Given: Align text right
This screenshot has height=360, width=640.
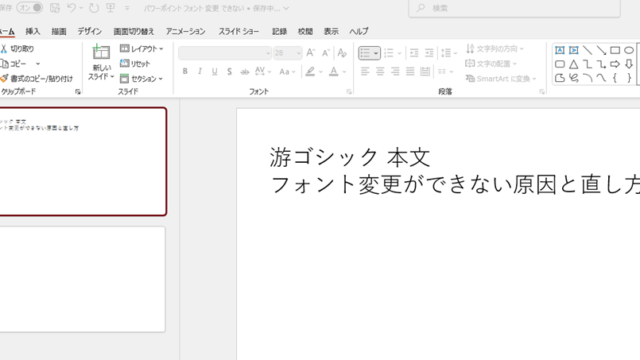Looking at the screenshot, I should [395, 72].
